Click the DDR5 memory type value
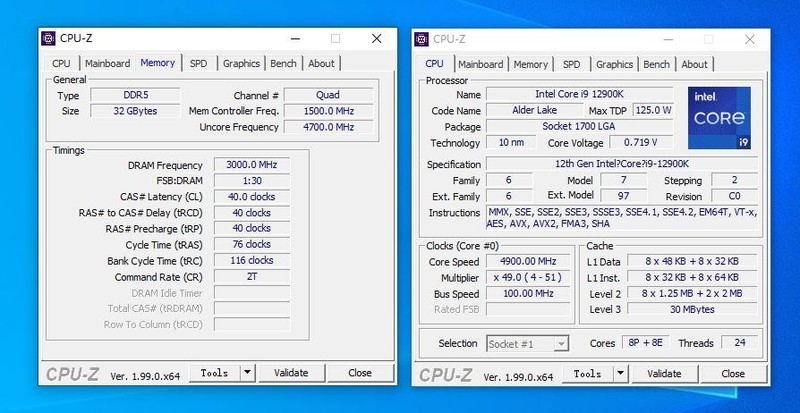Viewport: 800px width, 413px height. click(135, 95)
